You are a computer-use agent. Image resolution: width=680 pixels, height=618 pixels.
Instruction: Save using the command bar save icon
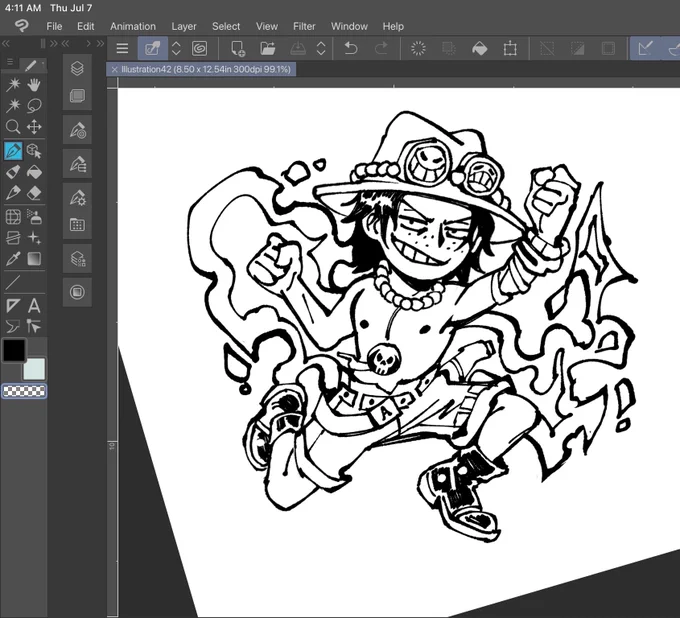[298, 48]
